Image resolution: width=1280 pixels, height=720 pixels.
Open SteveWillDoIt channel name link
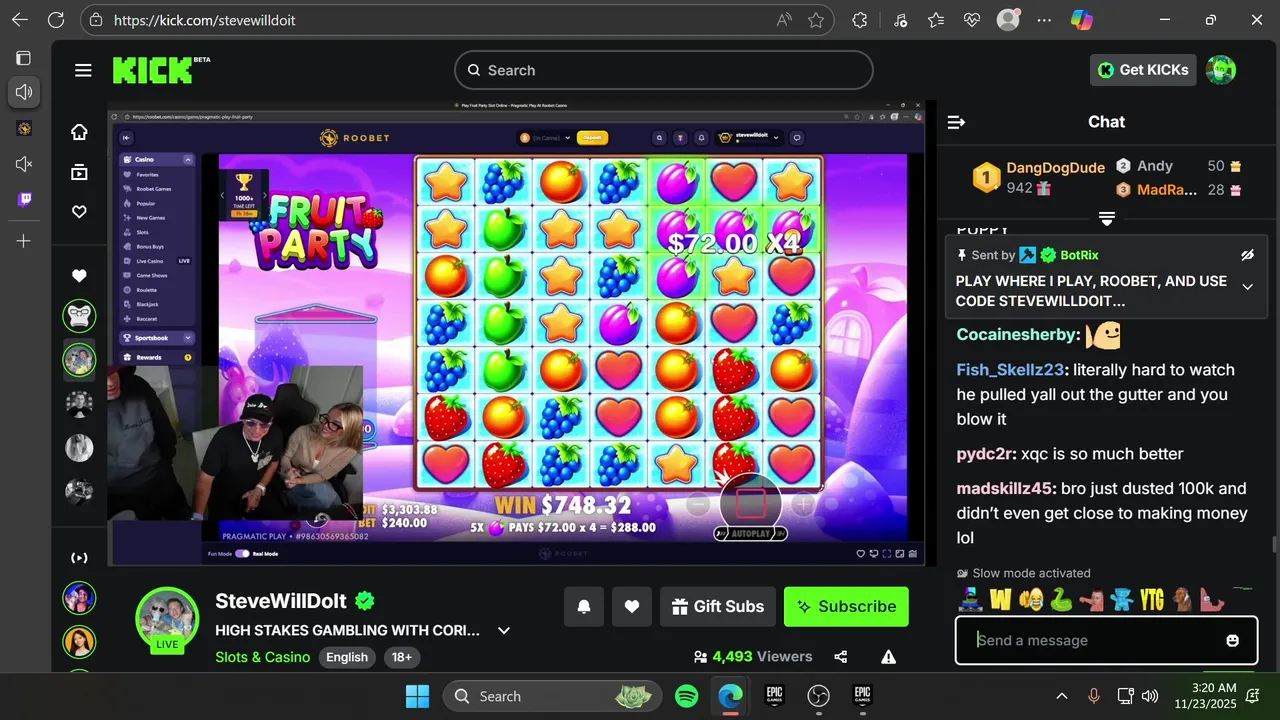281,601
